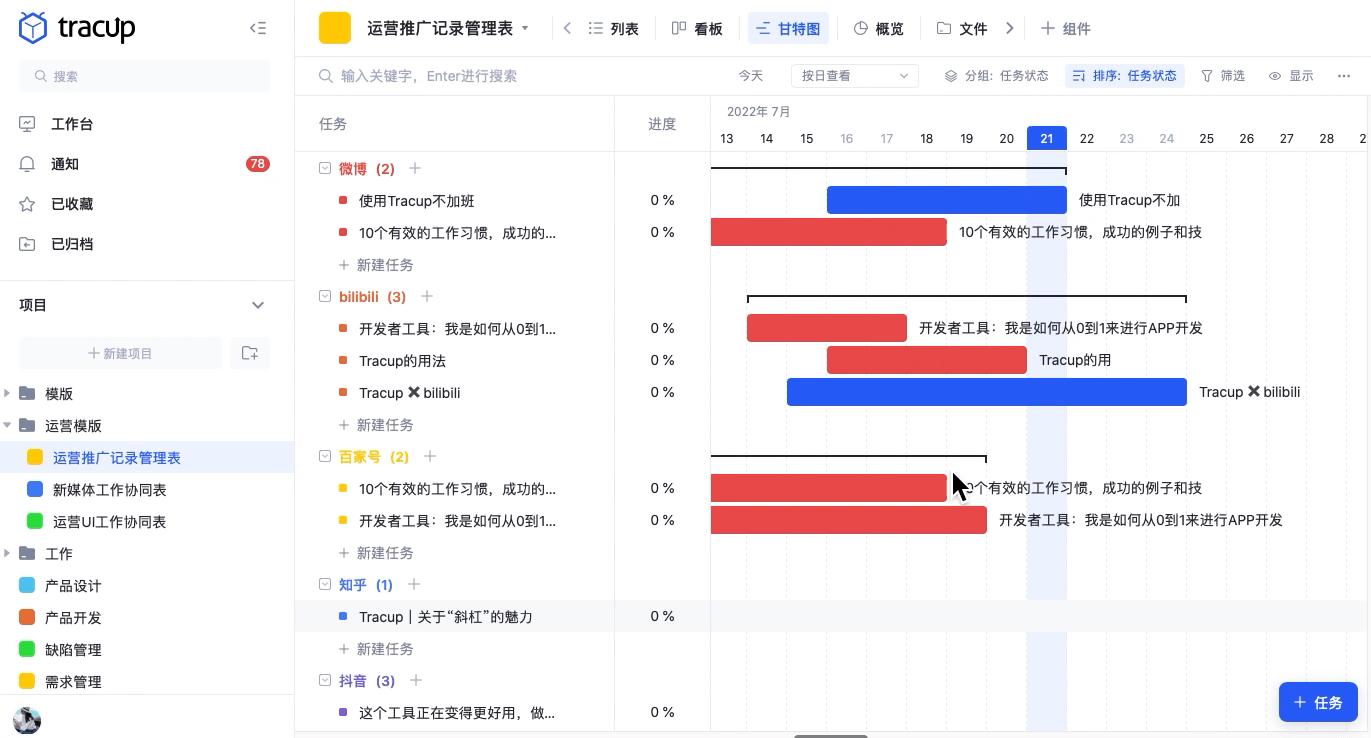
Task: Open the more options ellipsis menu
Action: pos(1344,76)
